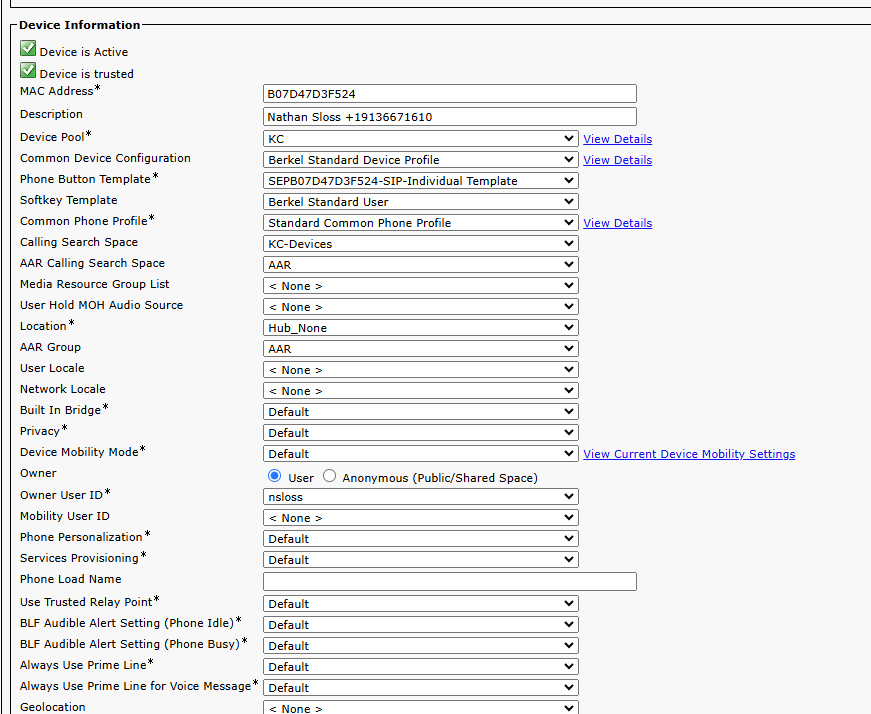Open BLF Audible Alert Setting (Phone Idle) dropdown
This screenshot has height=714, width=871.
pos(421,625)
